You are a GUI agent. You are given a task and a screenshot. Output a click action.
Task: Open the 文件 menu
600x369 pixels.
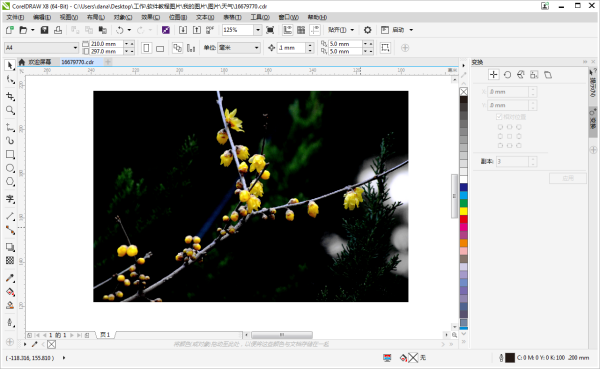point(15,17)
